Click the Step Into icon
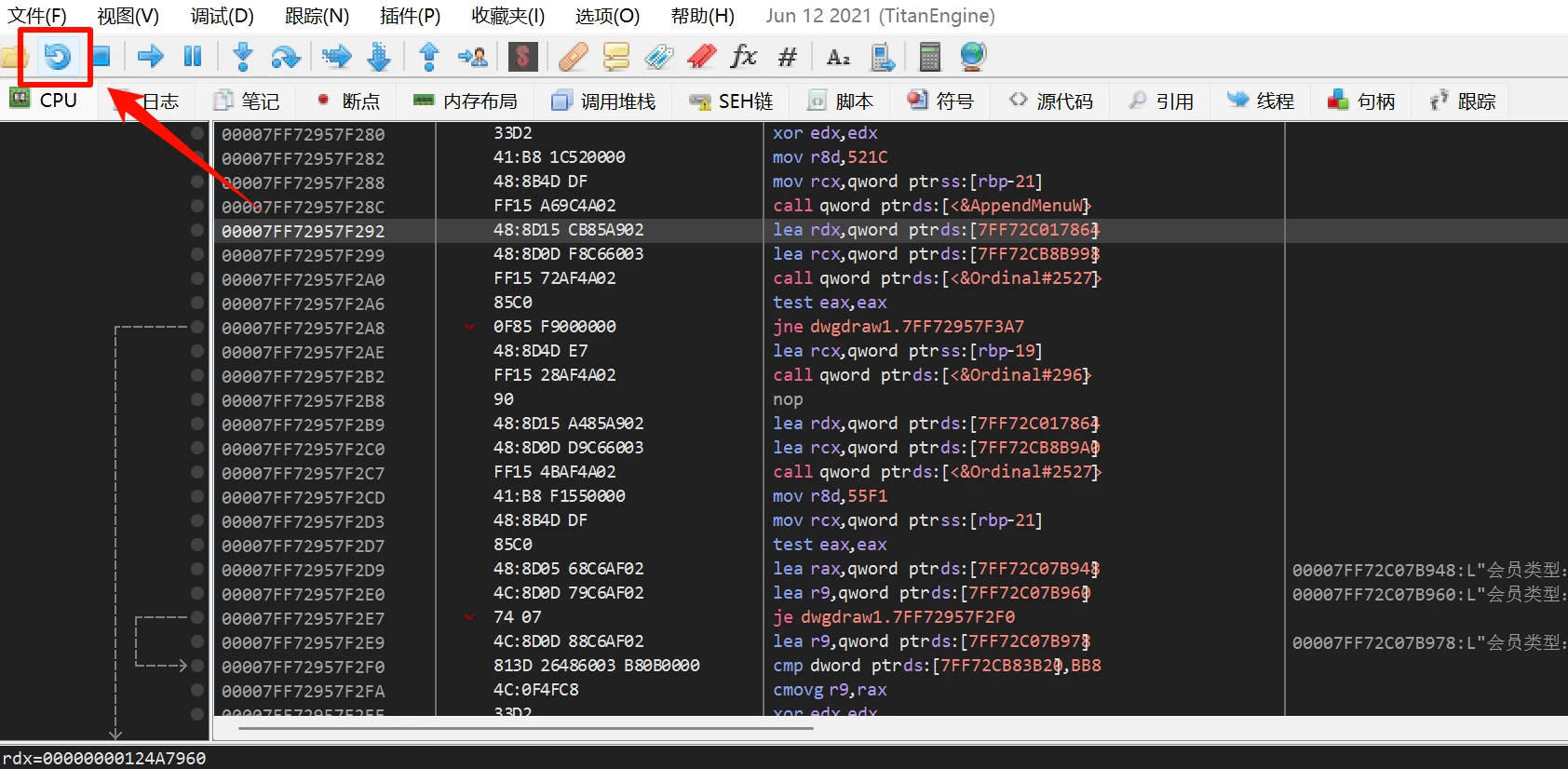 click(243, 57)
